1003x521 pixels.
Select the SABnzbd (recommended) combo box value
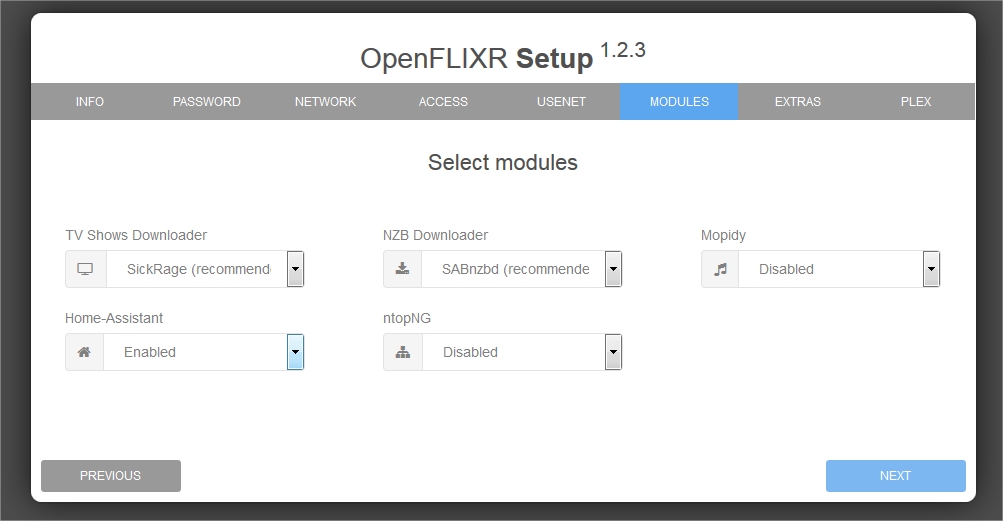click(x=522, y=269)
